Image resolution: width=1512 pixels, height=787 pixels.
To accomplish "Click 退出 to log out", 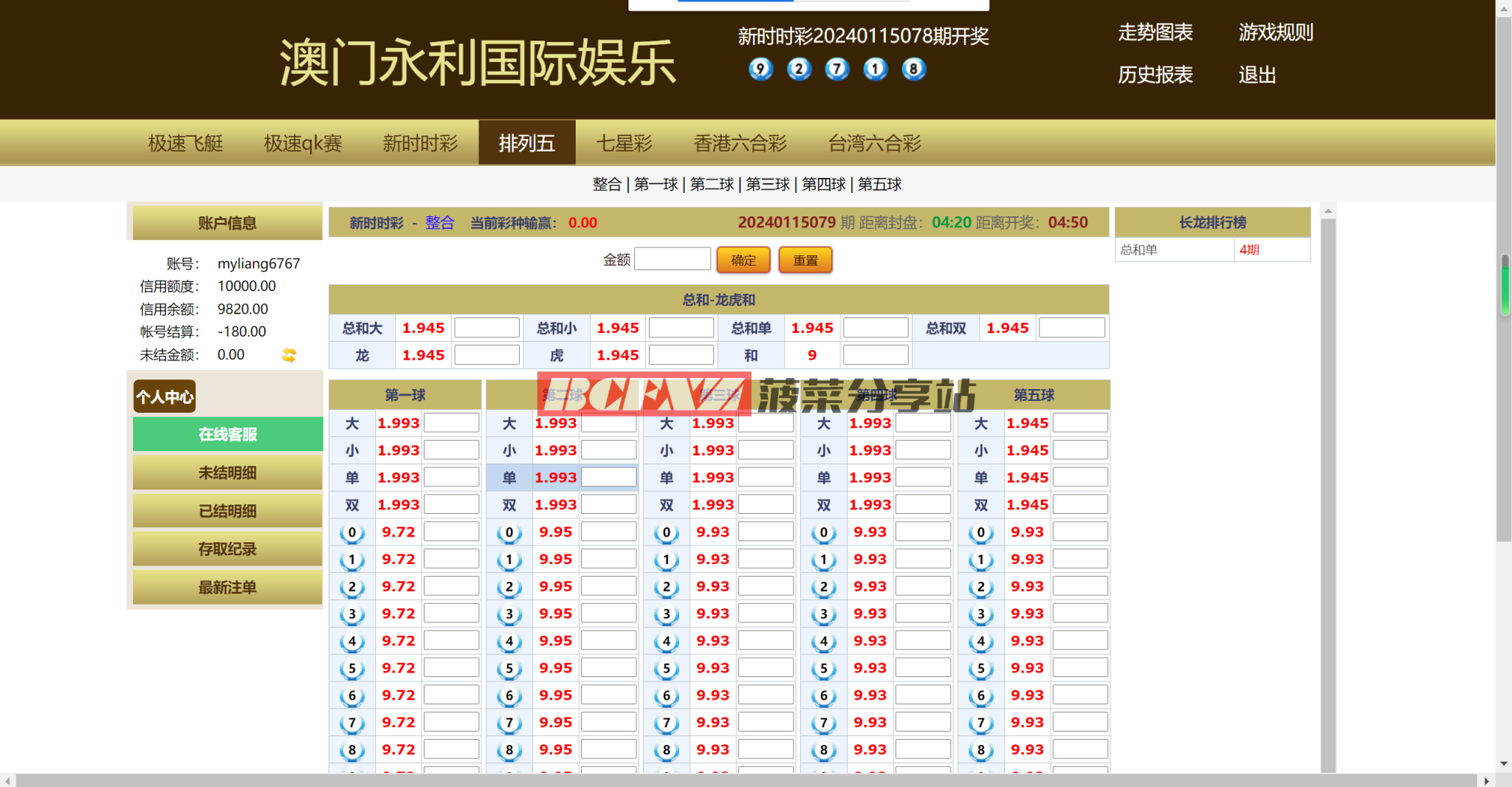I will pos(1257,75).
